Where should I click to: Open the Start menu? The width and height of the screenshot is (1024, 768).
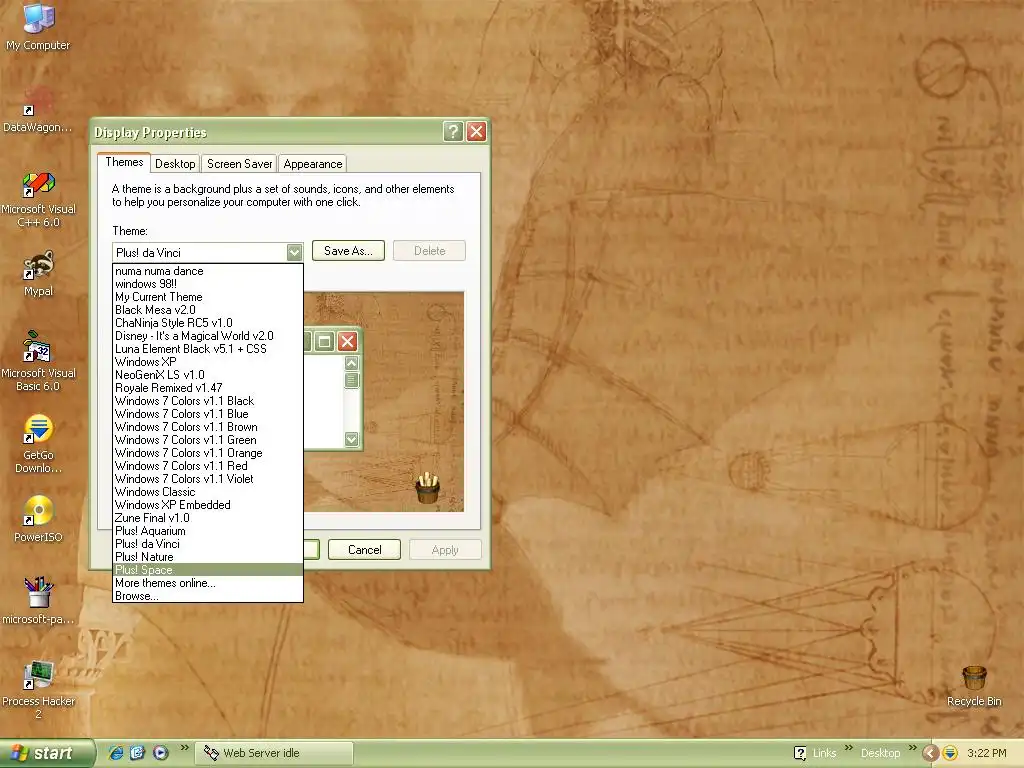(x=46, y=753)
